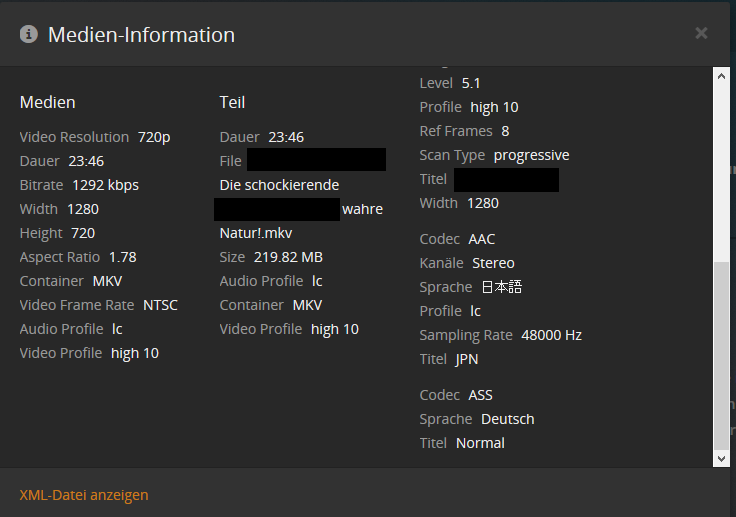Open the XML-Datei anzeigen link
736x517 pixels.
[84, 495]
